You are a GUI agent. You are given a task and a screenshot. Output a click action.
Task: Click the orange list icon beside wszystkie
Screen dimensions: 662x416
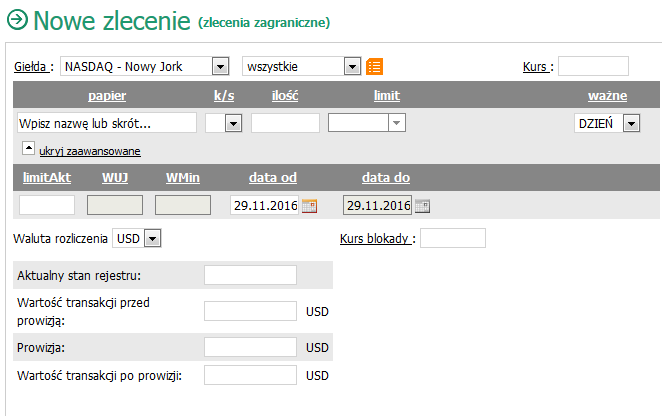(x=374, y=67)
